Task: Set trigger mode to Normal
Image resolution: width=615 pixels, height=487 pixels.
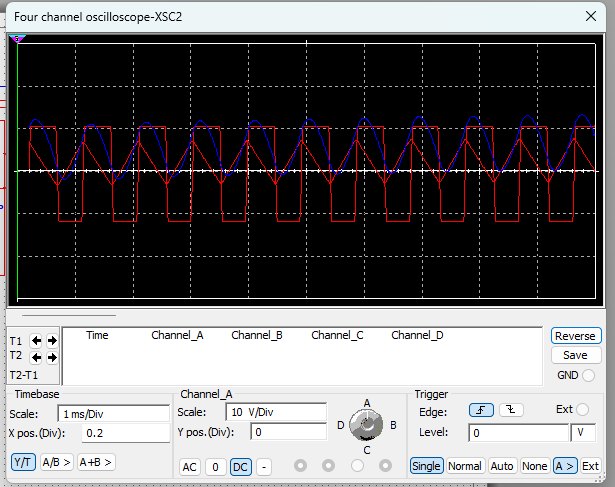Action: (465, 466)
